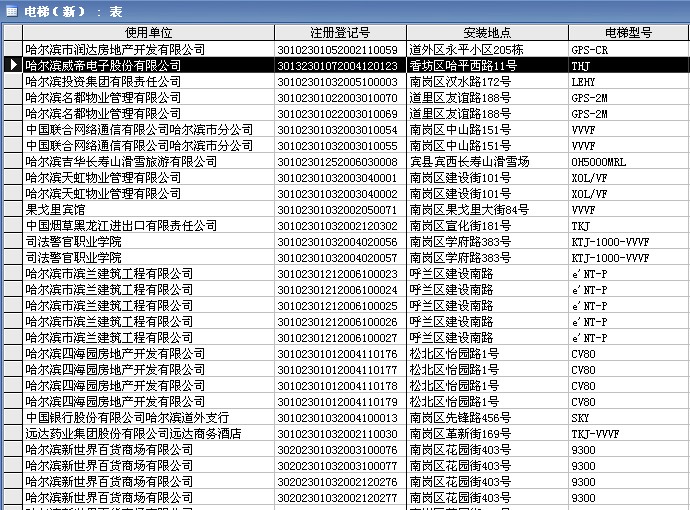Click registration number 30202301032003100076
690x510 pixels.
point(340,449)
